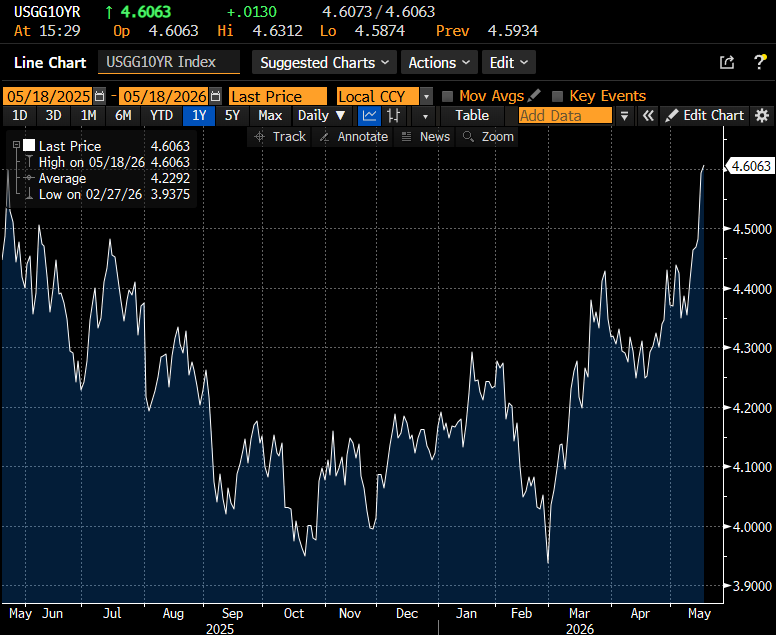
Task: Click the Op 4.6063 value in header
Action: tap(174, 31)
